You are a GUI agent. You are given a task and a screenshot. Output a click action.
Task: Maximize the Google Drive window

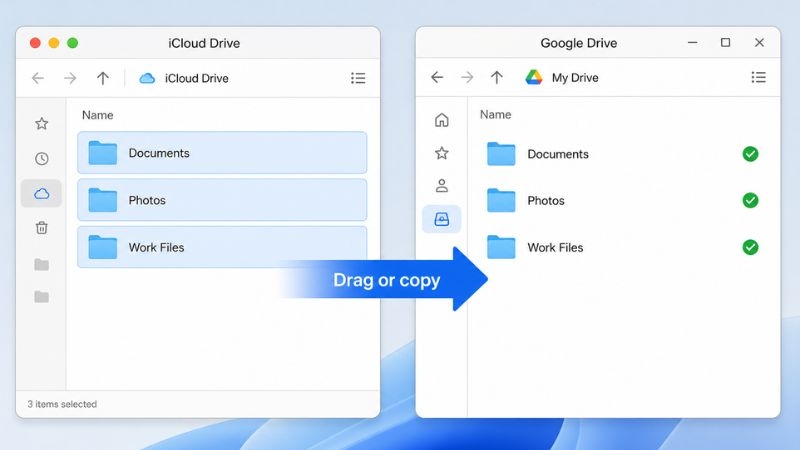[x=726, y=42]
